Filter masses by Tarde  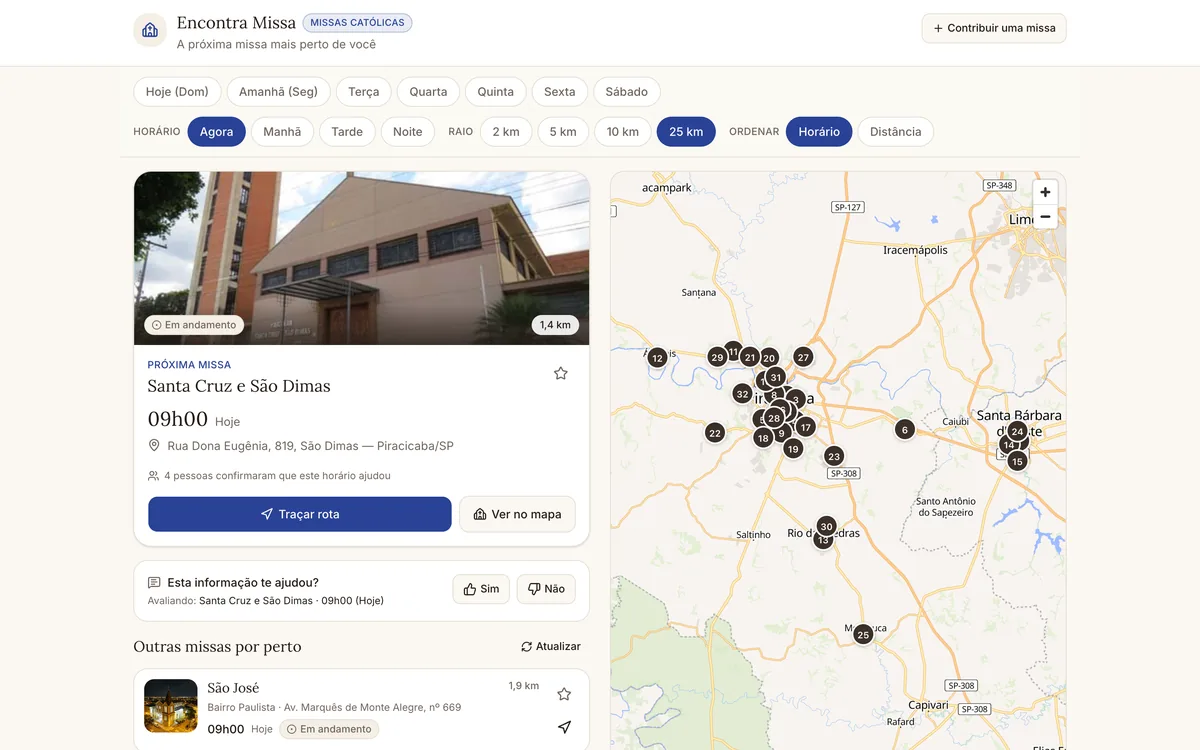[x=347, y=132]
